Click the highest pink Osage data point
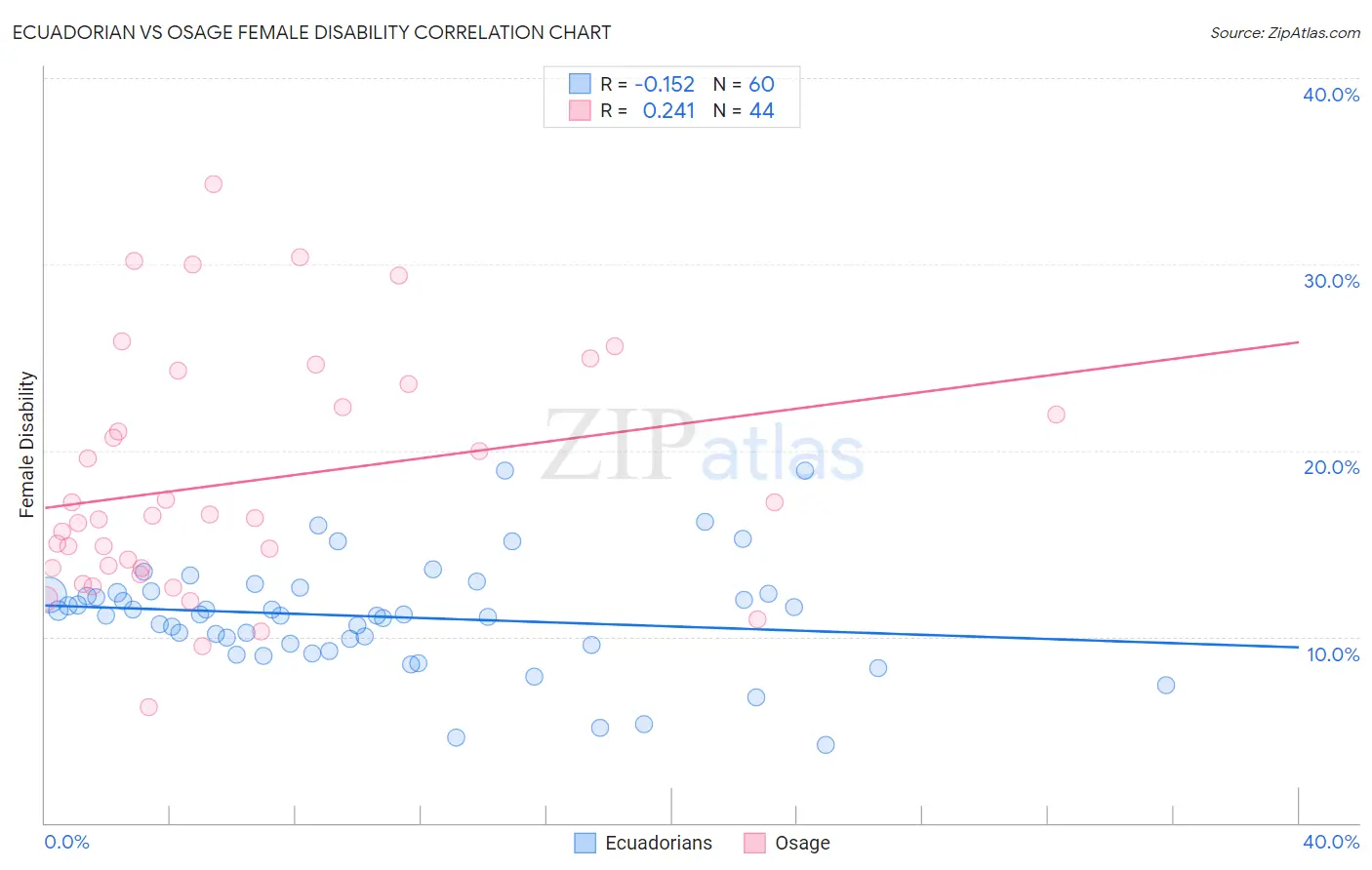Viewport: 1372px width, 870px height. (213, 183)
